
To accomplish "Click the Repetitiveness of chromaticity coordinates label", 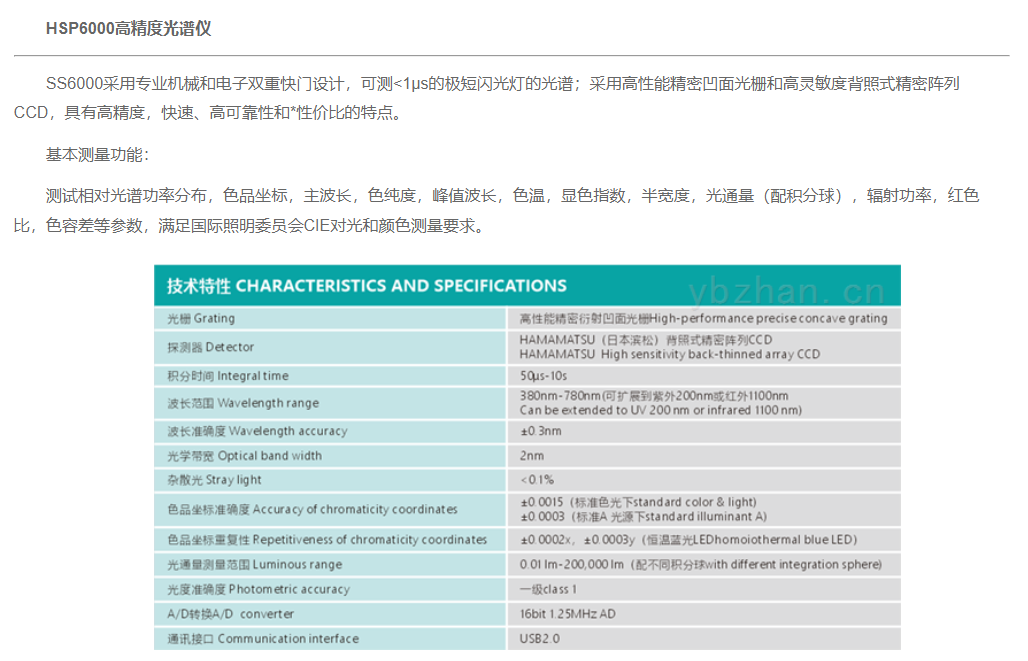I will coord(327,540).
